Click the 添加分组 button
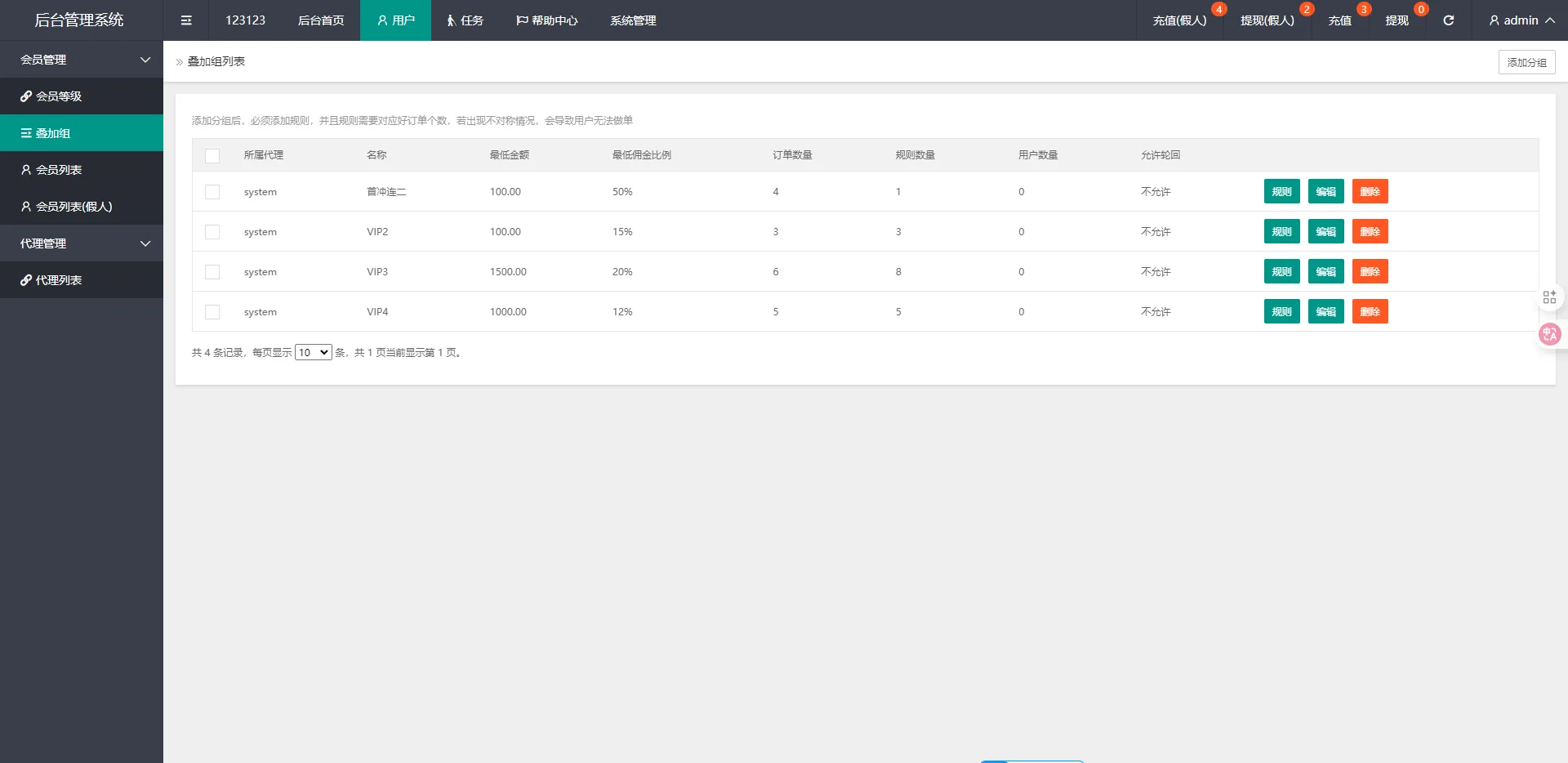1568x763 pixels. click(x=1526, y=62)
